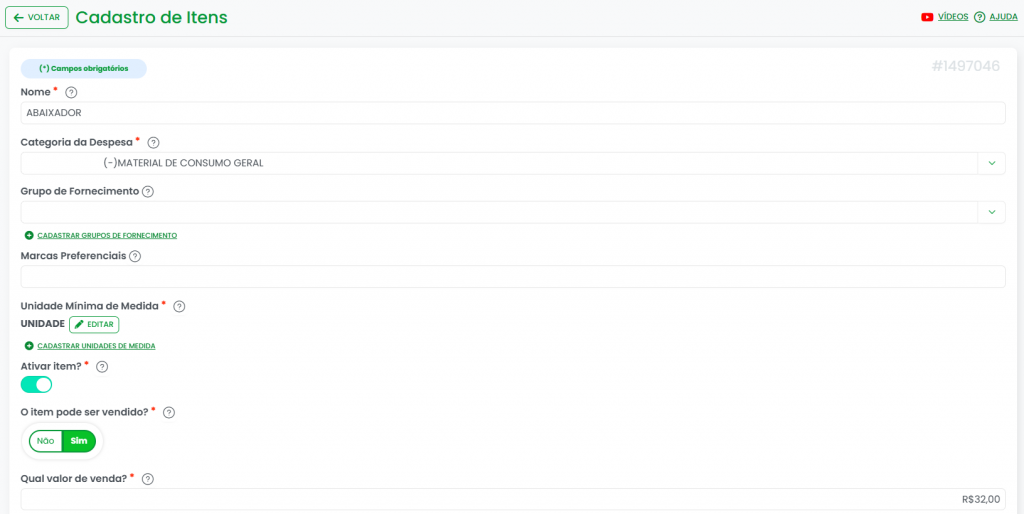Click help icon next to Qual valor de venda
Image resolution: width=1024 pixels, height=514 pixels.
click(148, 479)
